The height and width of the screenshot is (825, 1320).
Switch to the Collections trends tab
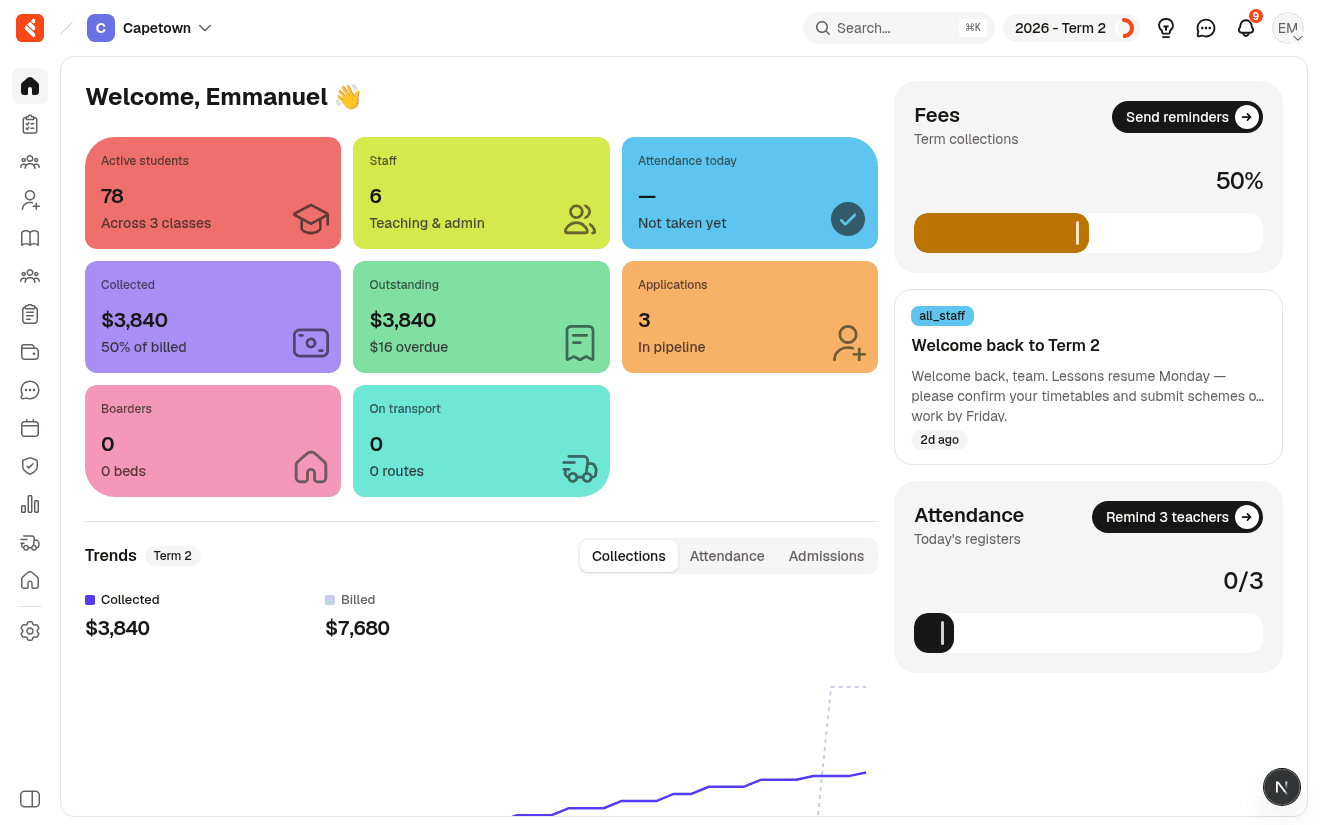click(x=629, y=556)
